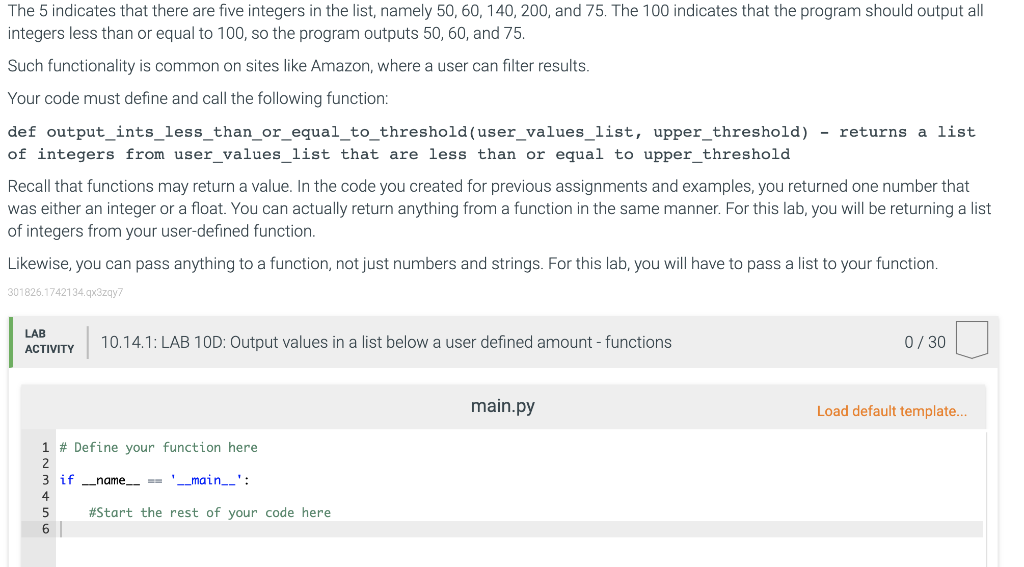Viewport: 1024px width, 567px height.
Task: Click the lab score badge icon
Action: click(972, 340)
